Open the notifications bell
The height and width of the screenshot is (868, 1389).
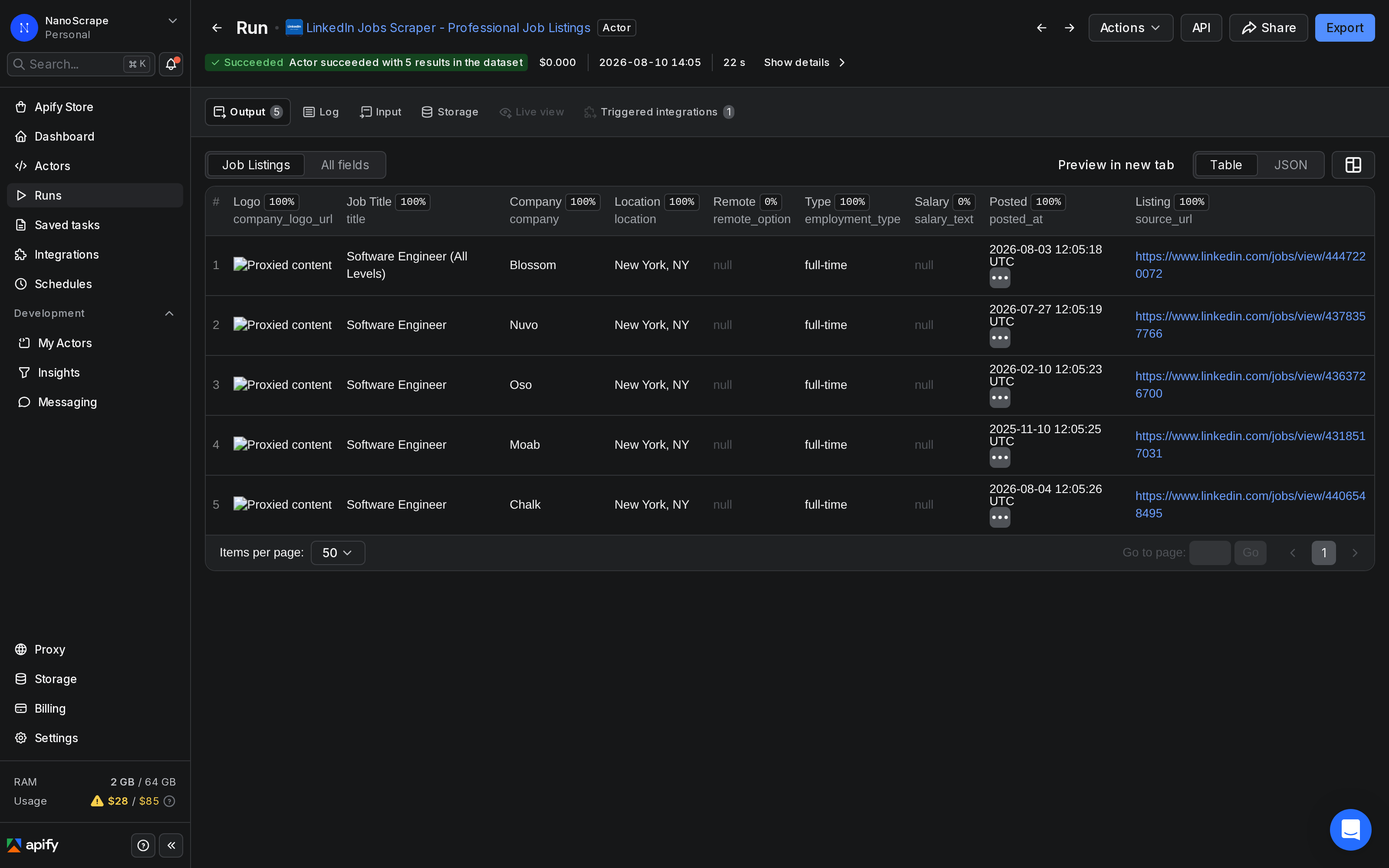171,64
